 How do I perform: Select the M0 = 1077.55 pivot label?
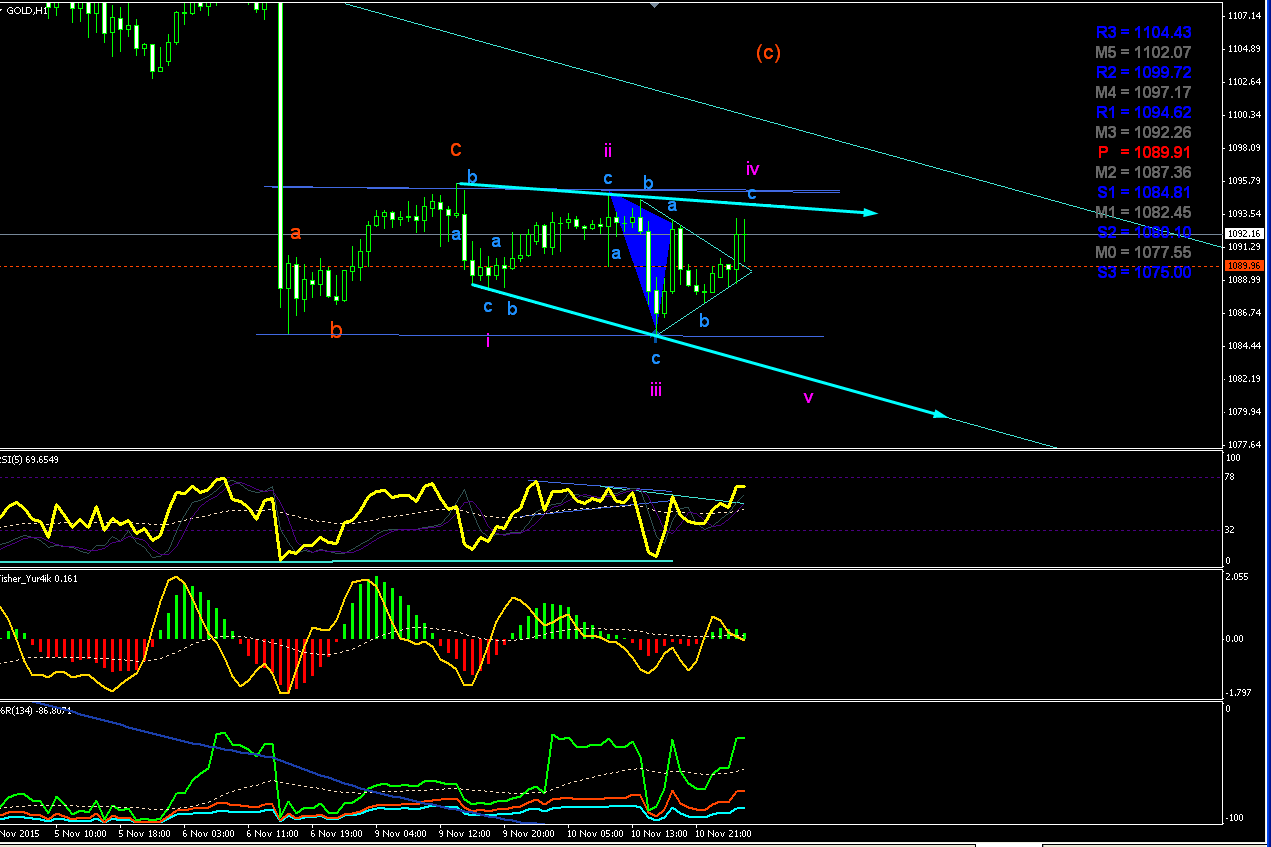tap(1143, 252)
